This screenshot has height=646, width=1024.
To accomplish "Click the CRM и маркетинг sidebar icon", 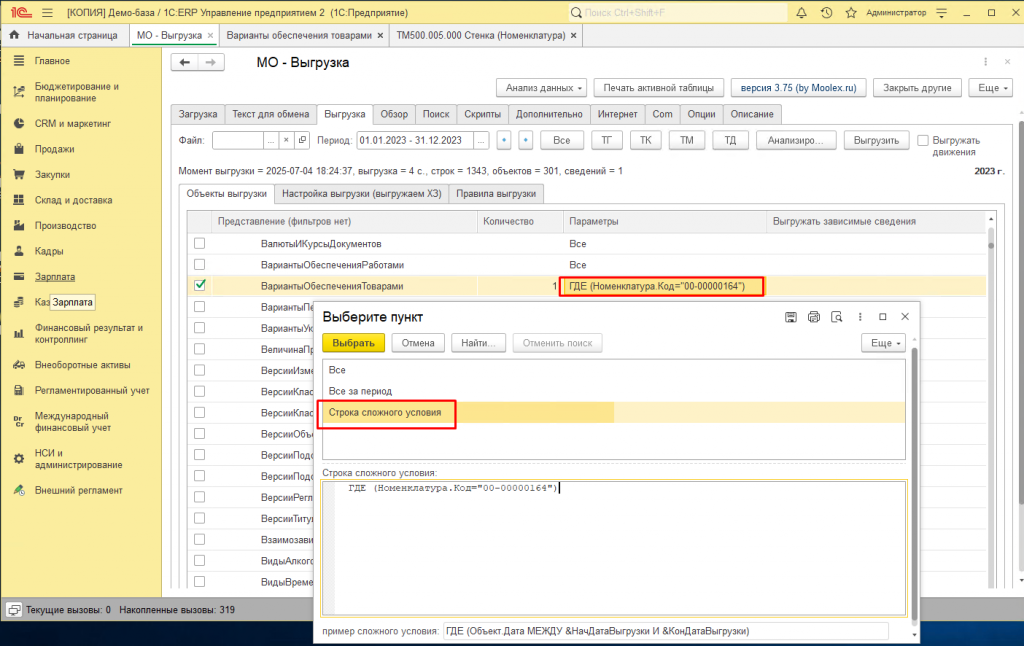I will [x=19, y=123].
